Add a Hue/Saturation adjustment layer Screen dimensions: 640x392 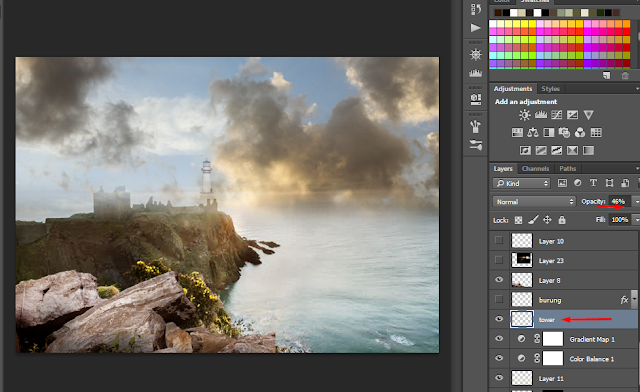click(x=517, y=133)
